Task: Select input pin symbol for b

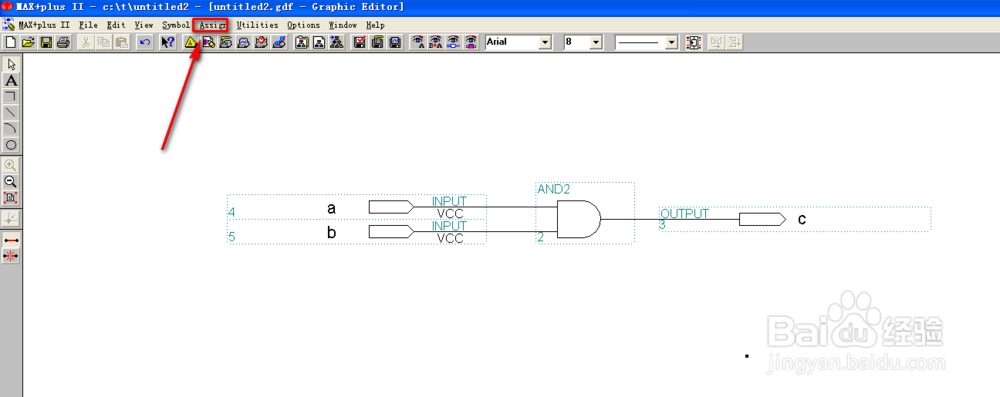Action: [392, 231]
